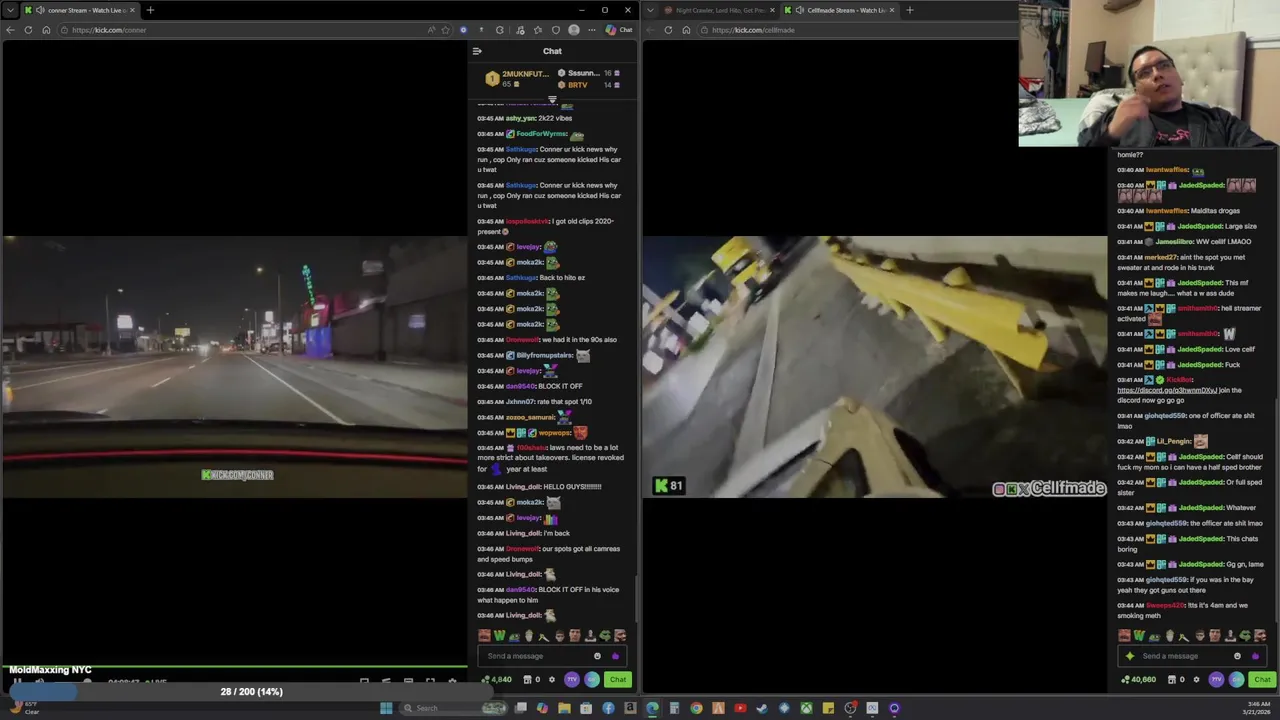Open channel shop icon in conner chat
Image resolution: width=1280 pixels, height=720 pixels.
pyautogui.click(x=527, y=680)
